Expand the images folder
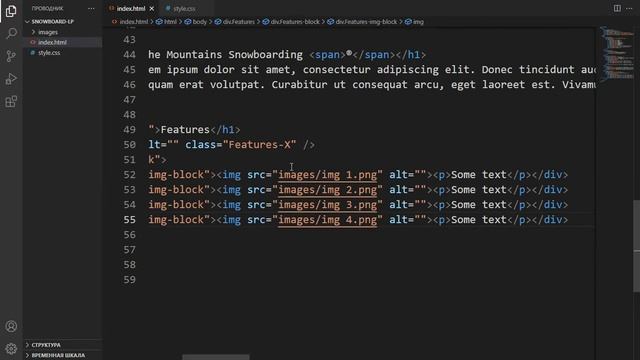This screenshot has width=640, height=360. pyautogui.click(x=48, y=32)
